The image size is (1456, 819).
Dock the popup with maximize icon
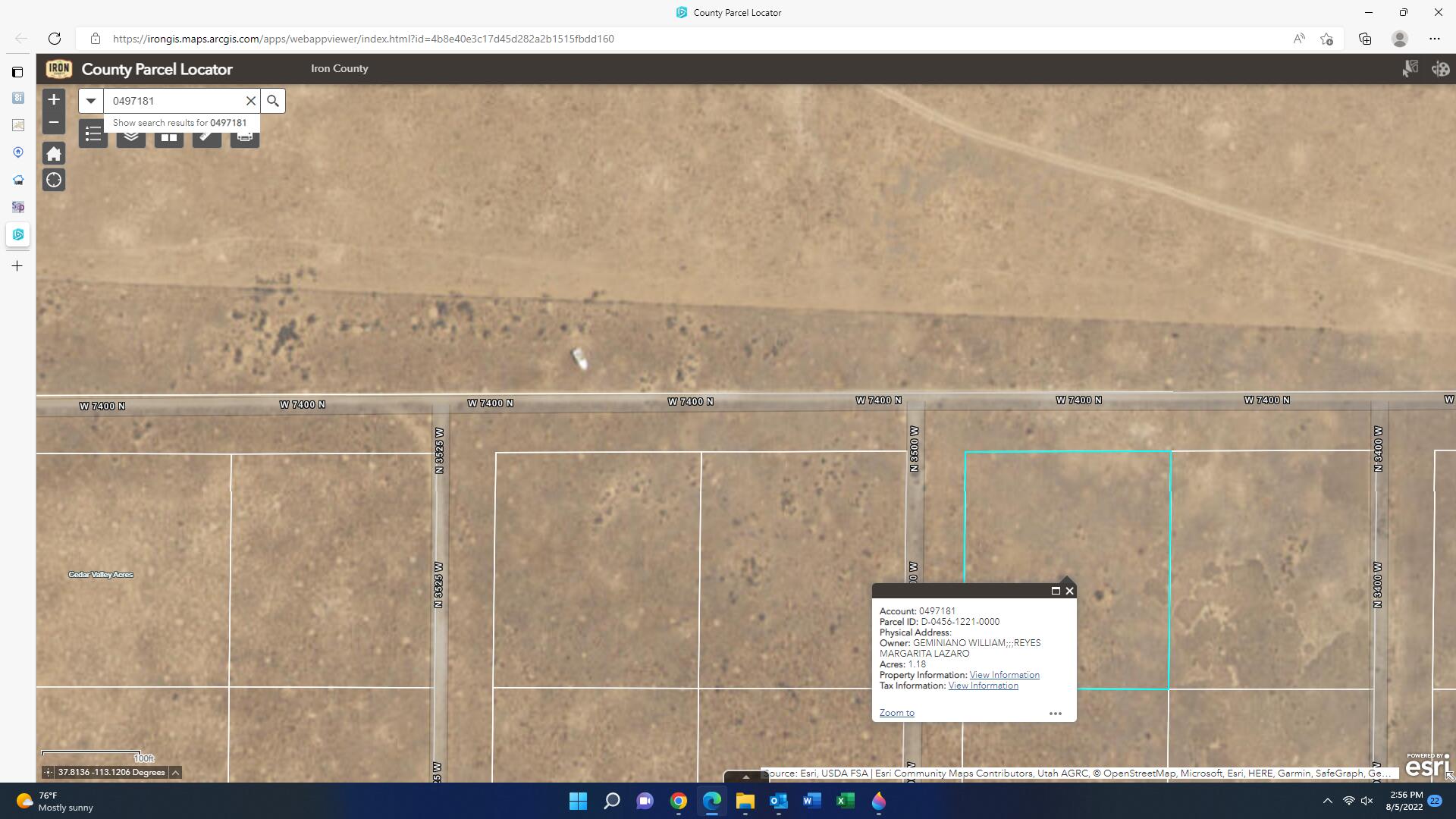pyautogui.click(x=1055, y=590)
